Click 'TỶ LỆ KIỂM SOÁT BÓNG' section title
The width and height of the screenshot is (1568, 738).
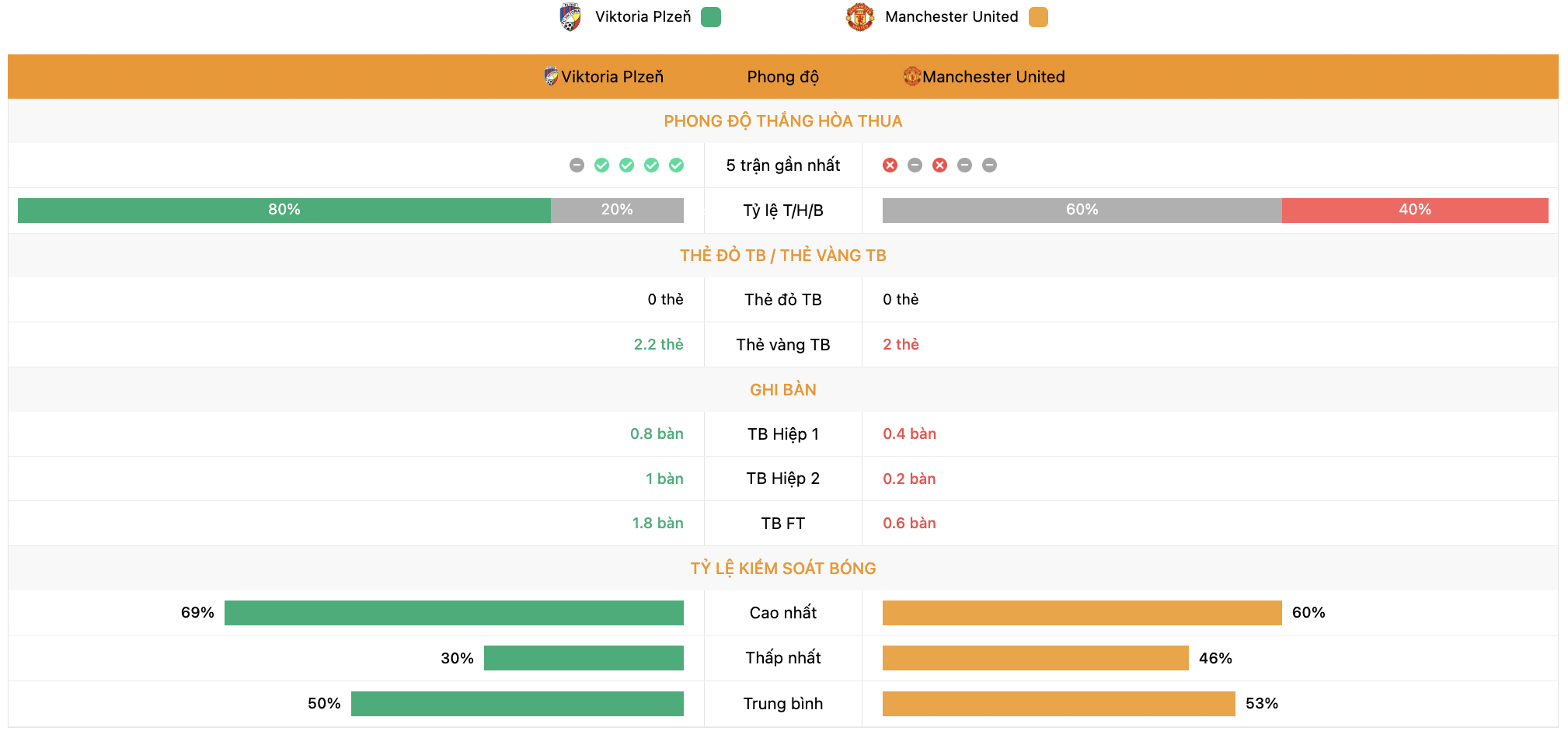pos(783,568)
